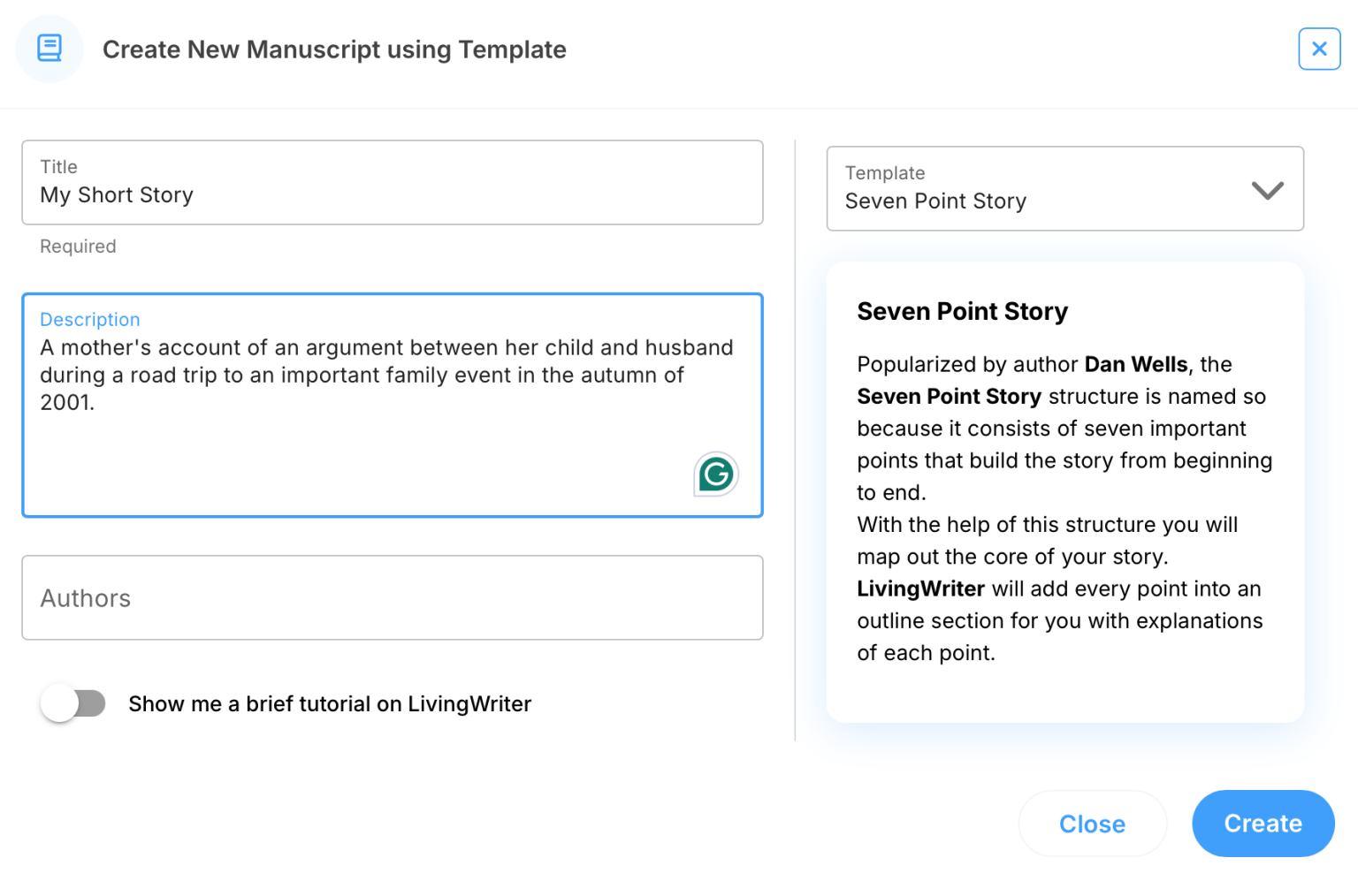The width and height of the screenshot is (1358, 896).
Task: Click the Description field label
Action: (x=90, y=320)
